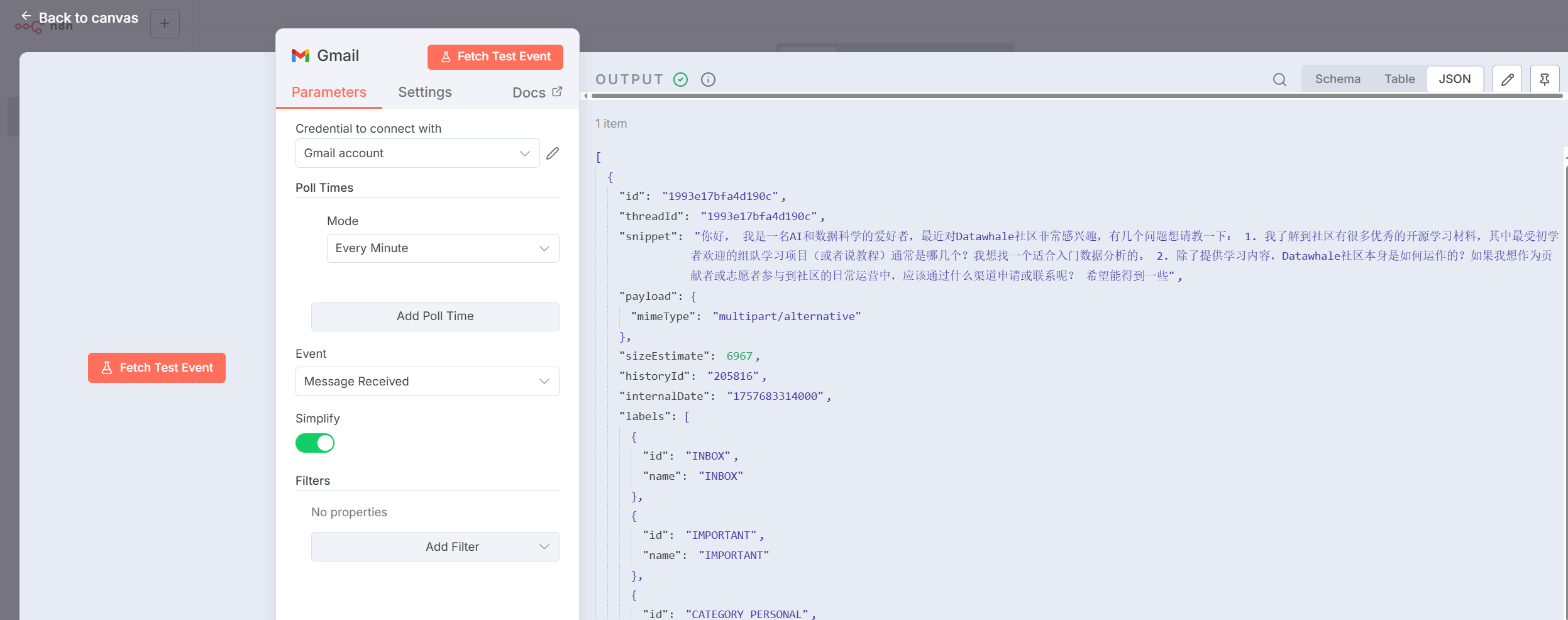Screen dimensions: 1568x620
Task: Click the Gmail logo icon
Action: click(301, 56)
